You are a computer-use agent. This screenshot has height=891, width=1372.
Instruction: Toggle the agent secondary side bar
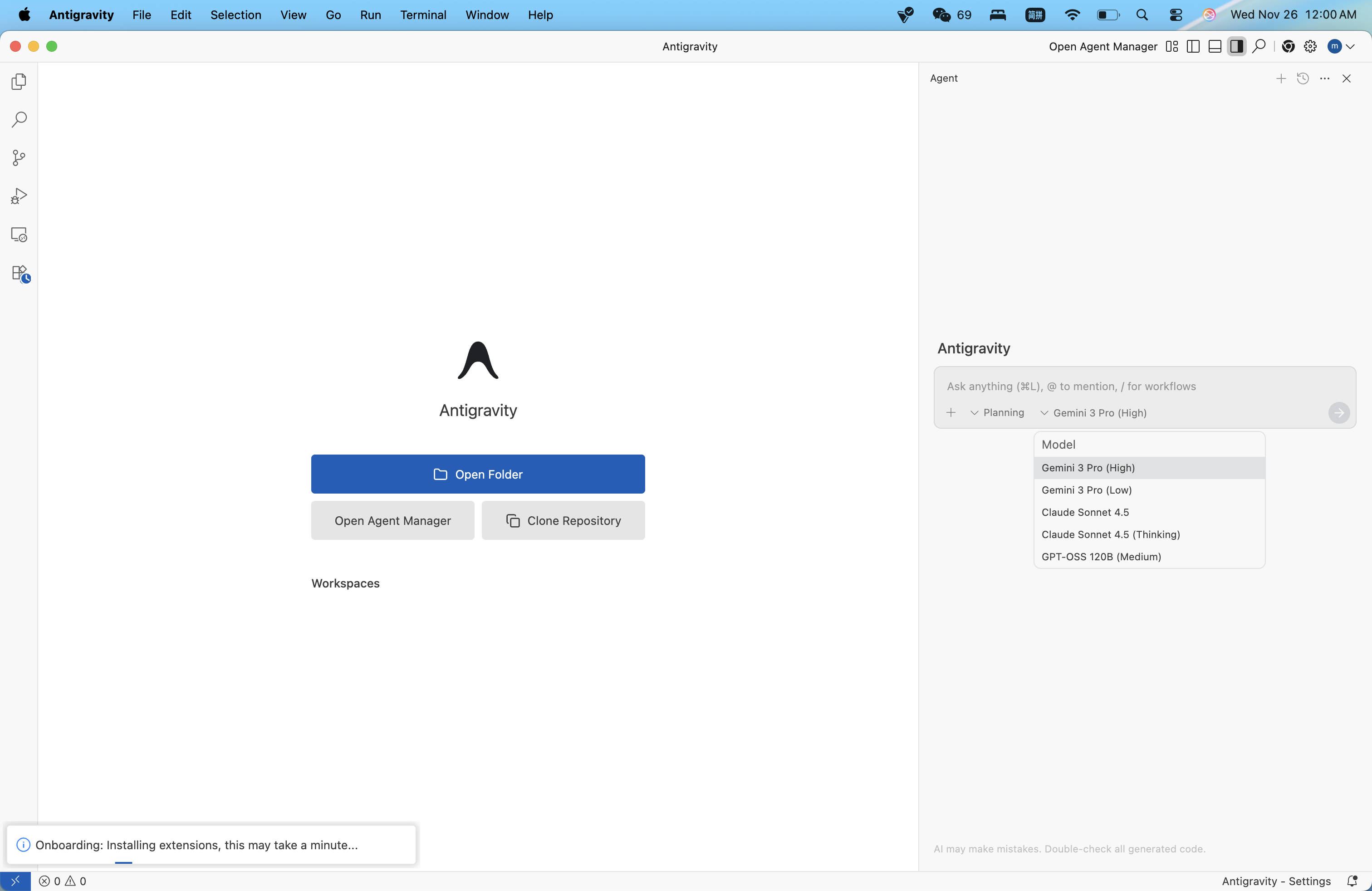1236,47
